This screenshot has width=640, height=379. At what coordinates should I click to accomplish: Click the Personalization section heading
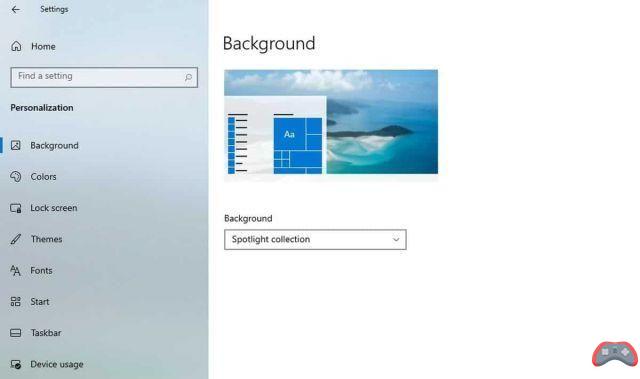[42, 108]
